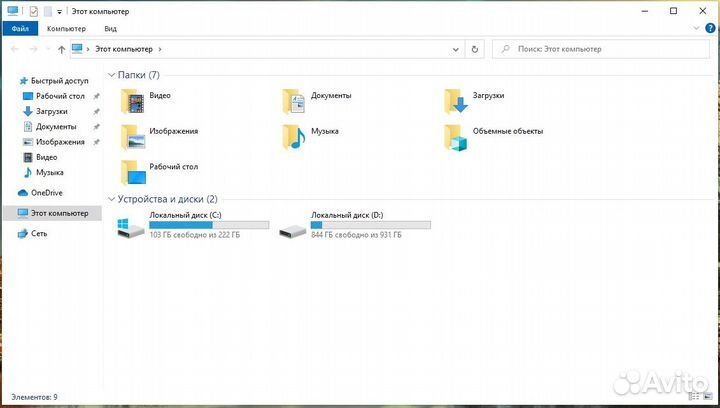Click the Локальный диск (D:) usage bar

pos(371,225)
